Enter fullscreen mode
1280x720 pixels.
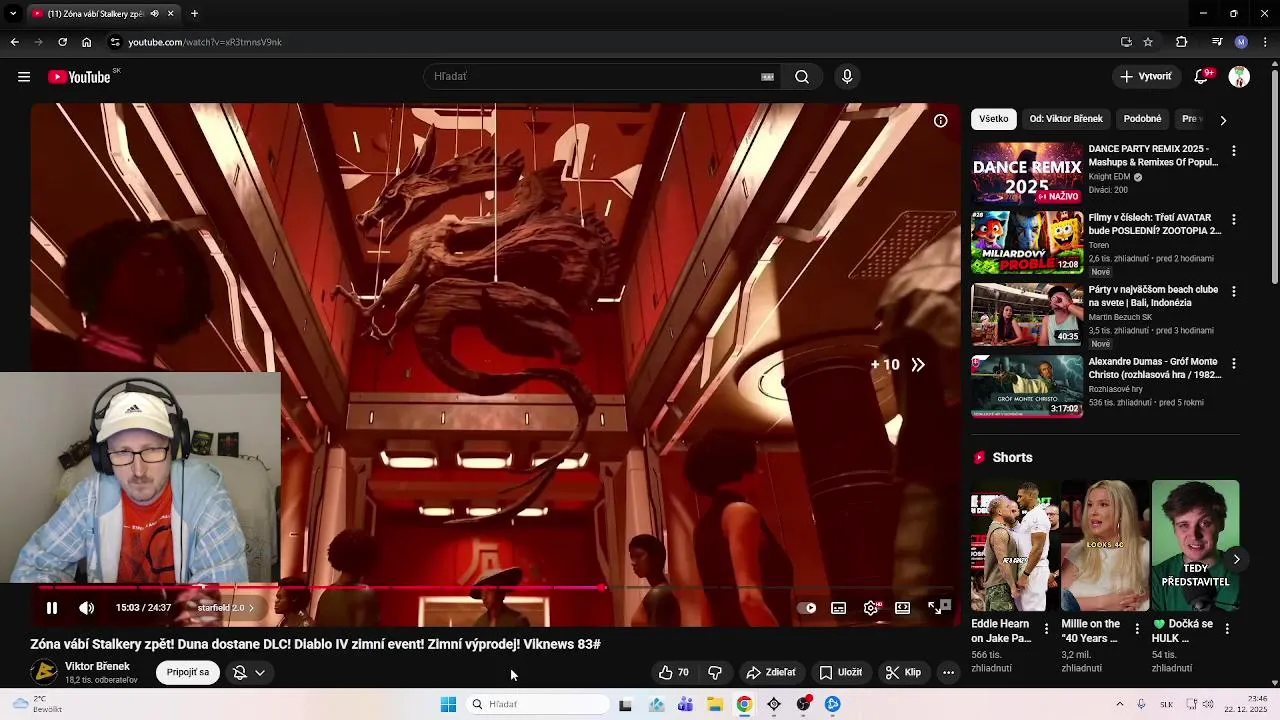[x=934, y=607]
